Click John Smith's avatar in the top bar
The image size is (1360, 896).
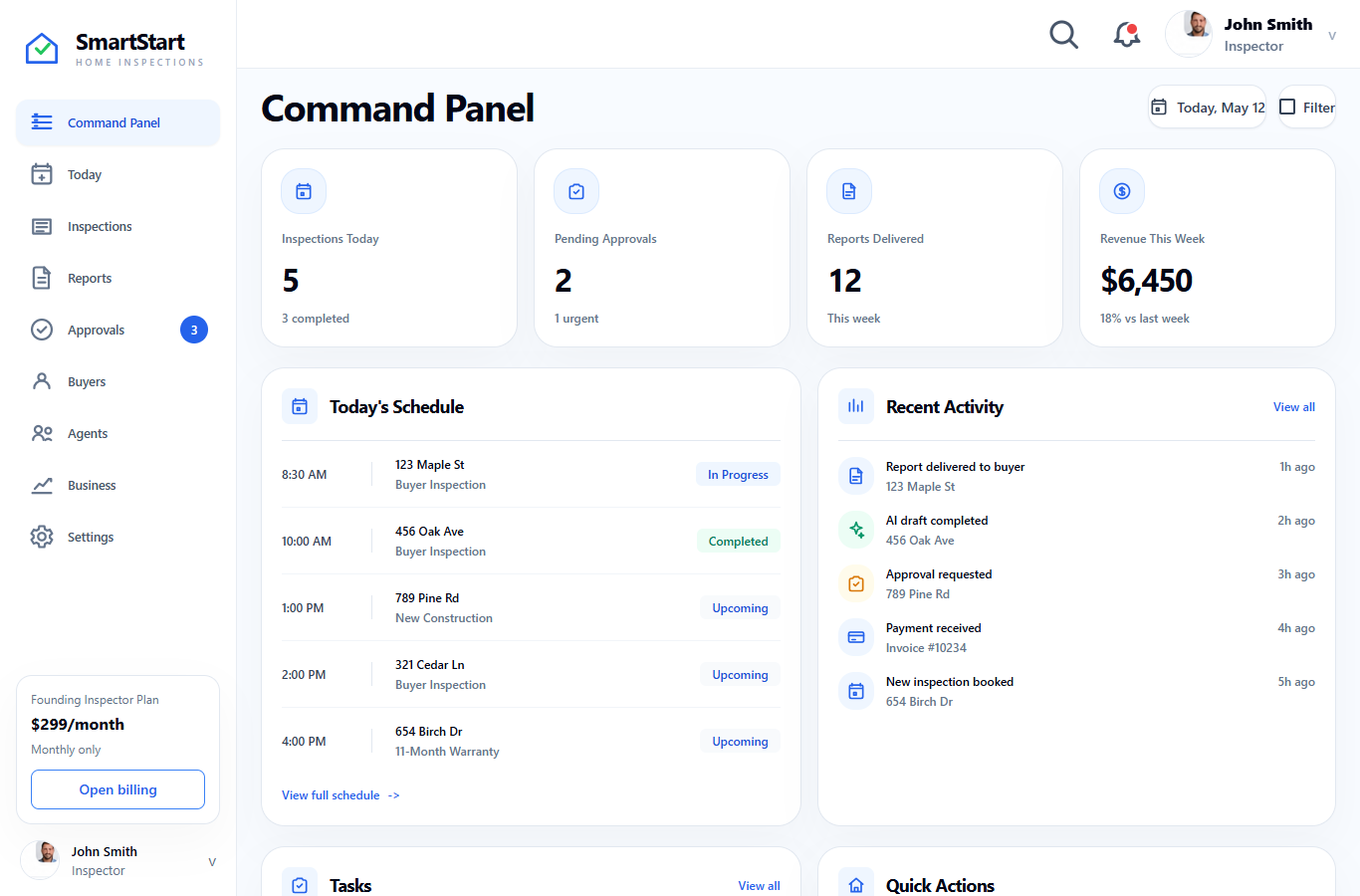1189,34
